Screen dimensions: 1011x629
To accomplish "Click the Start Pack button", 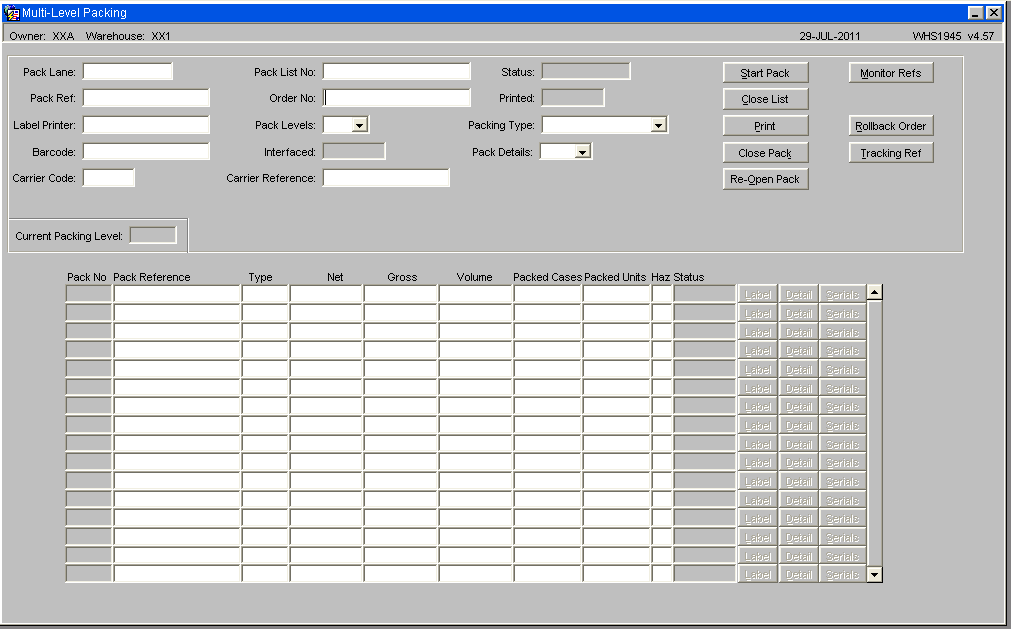I will (765, 73).
